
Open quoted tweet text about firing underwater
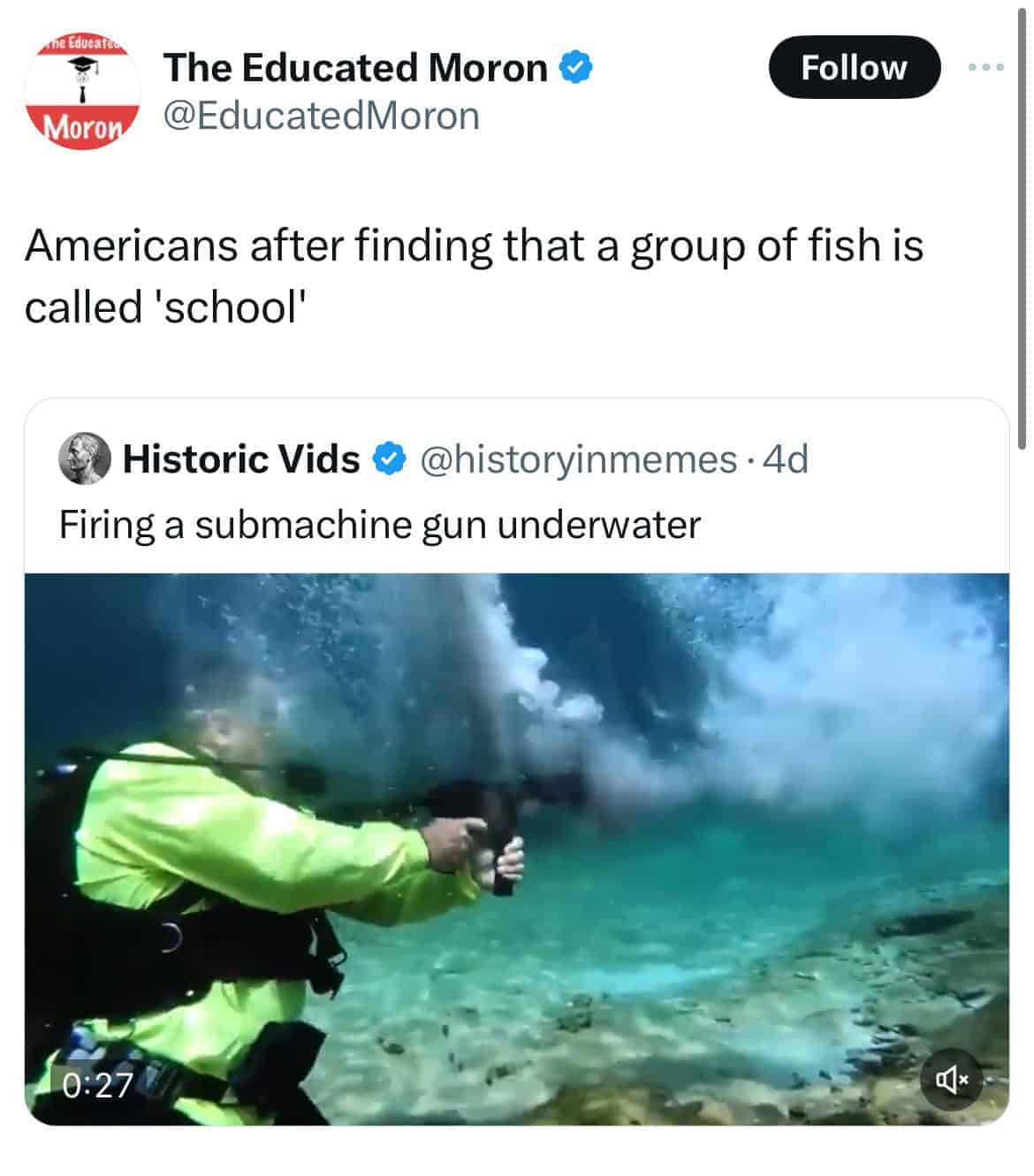[380, 525]
